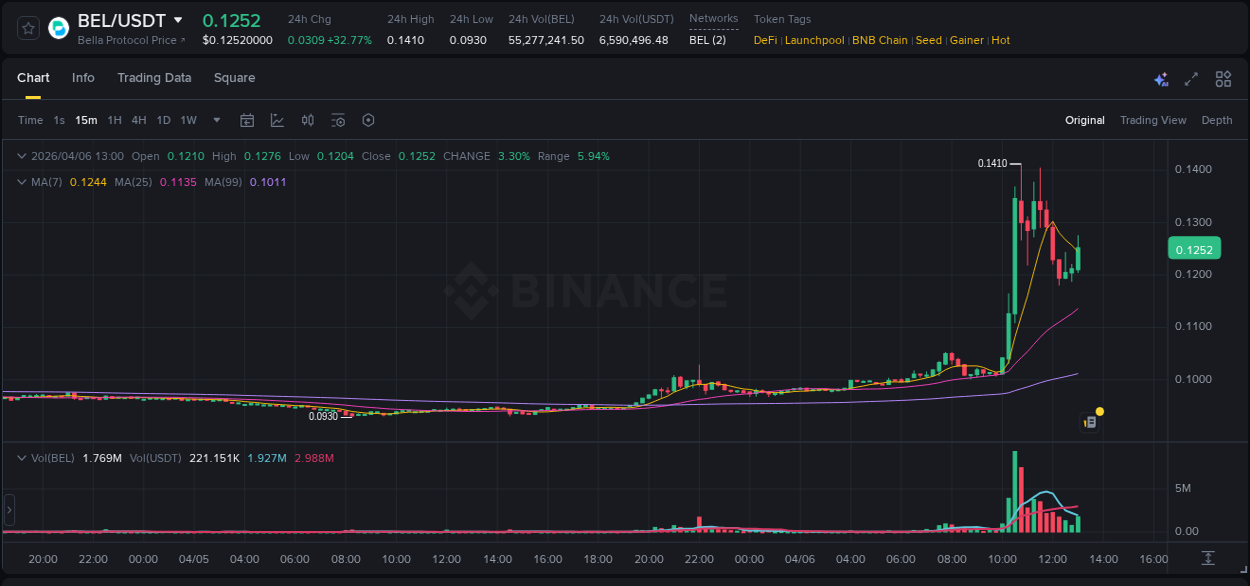The height and width of the screenshot is (586, 1250).
Task: Click the 24h Vol(USDT) value 6,590,496.48
Action: [x=634, y=40]
